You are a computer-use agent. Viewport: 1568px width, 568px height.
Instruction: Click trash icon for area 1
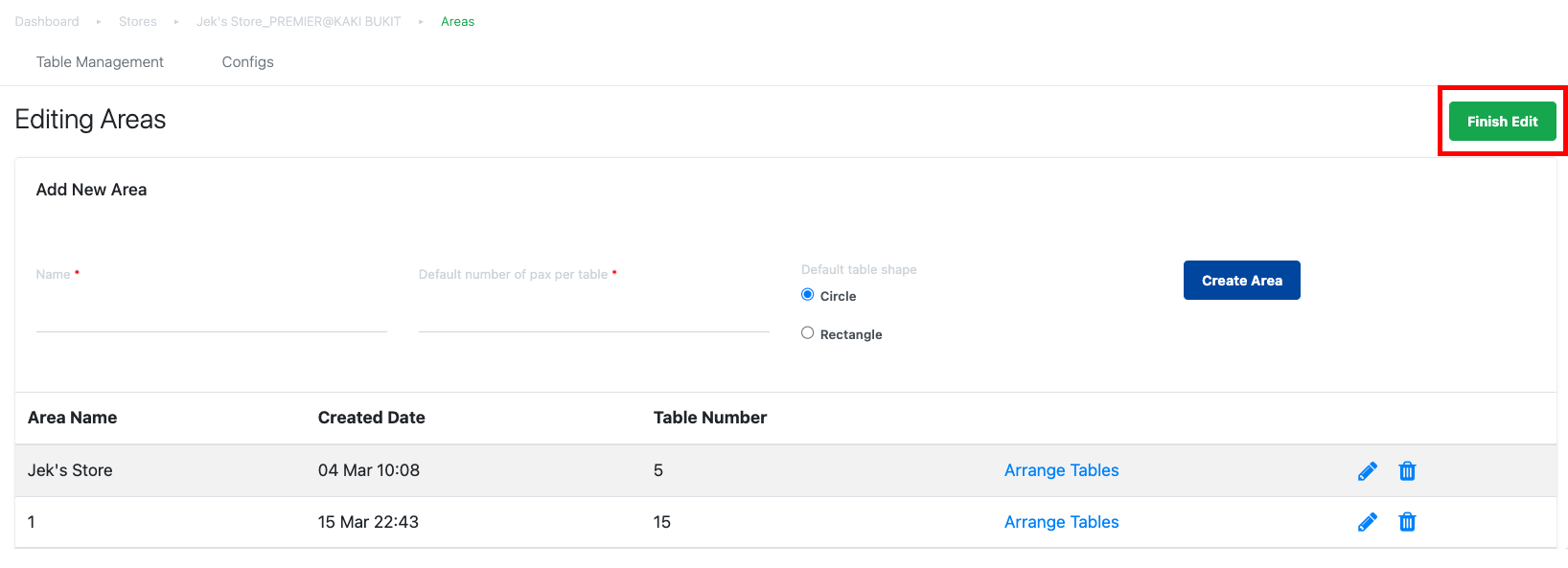[x=1407, y=522]
